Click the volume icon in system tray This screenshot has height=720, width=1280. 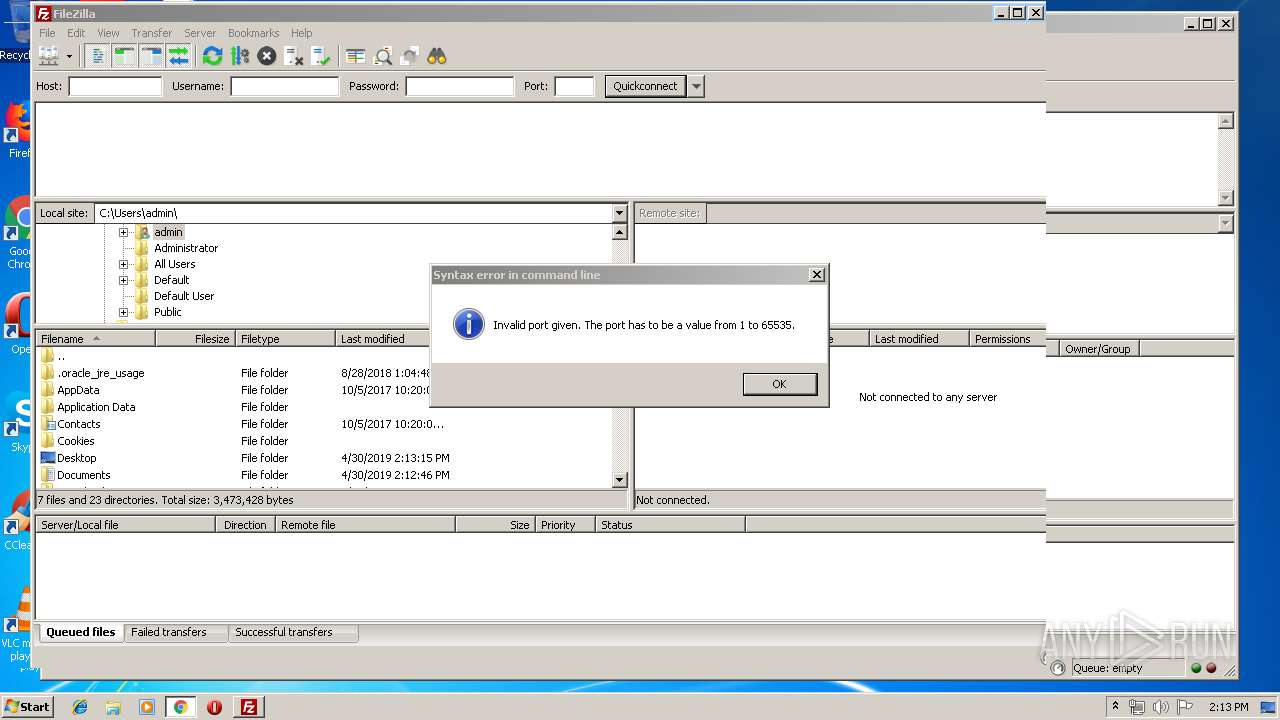tap(1160, 707)
